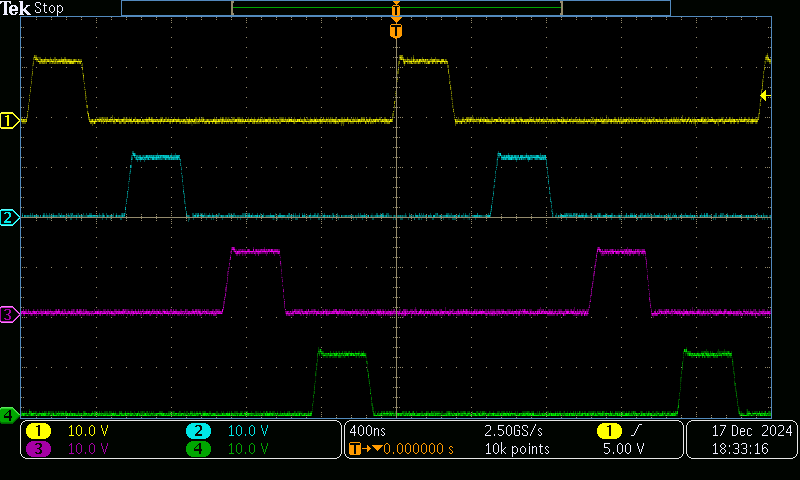Click the Stop acquisition status label
This screenshot has height=480, width=800.
(x=49, y=8)
